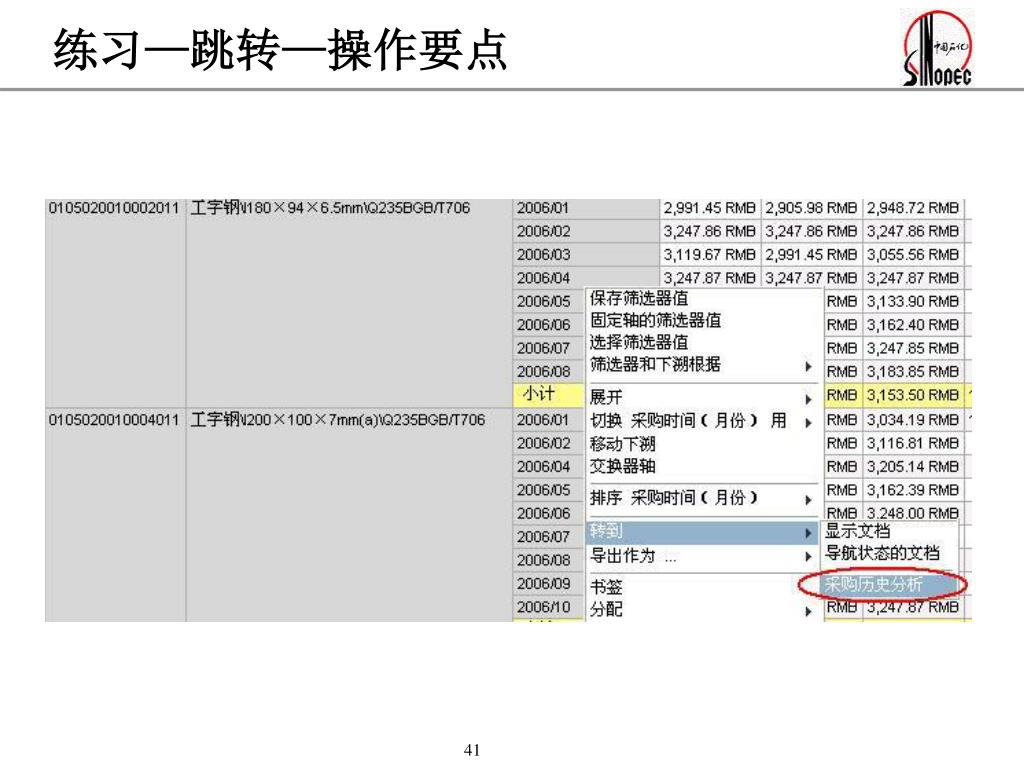Click yellow 小计 subtotal cell
This screenshot has height=768, width=1024.
click(548, 394)
